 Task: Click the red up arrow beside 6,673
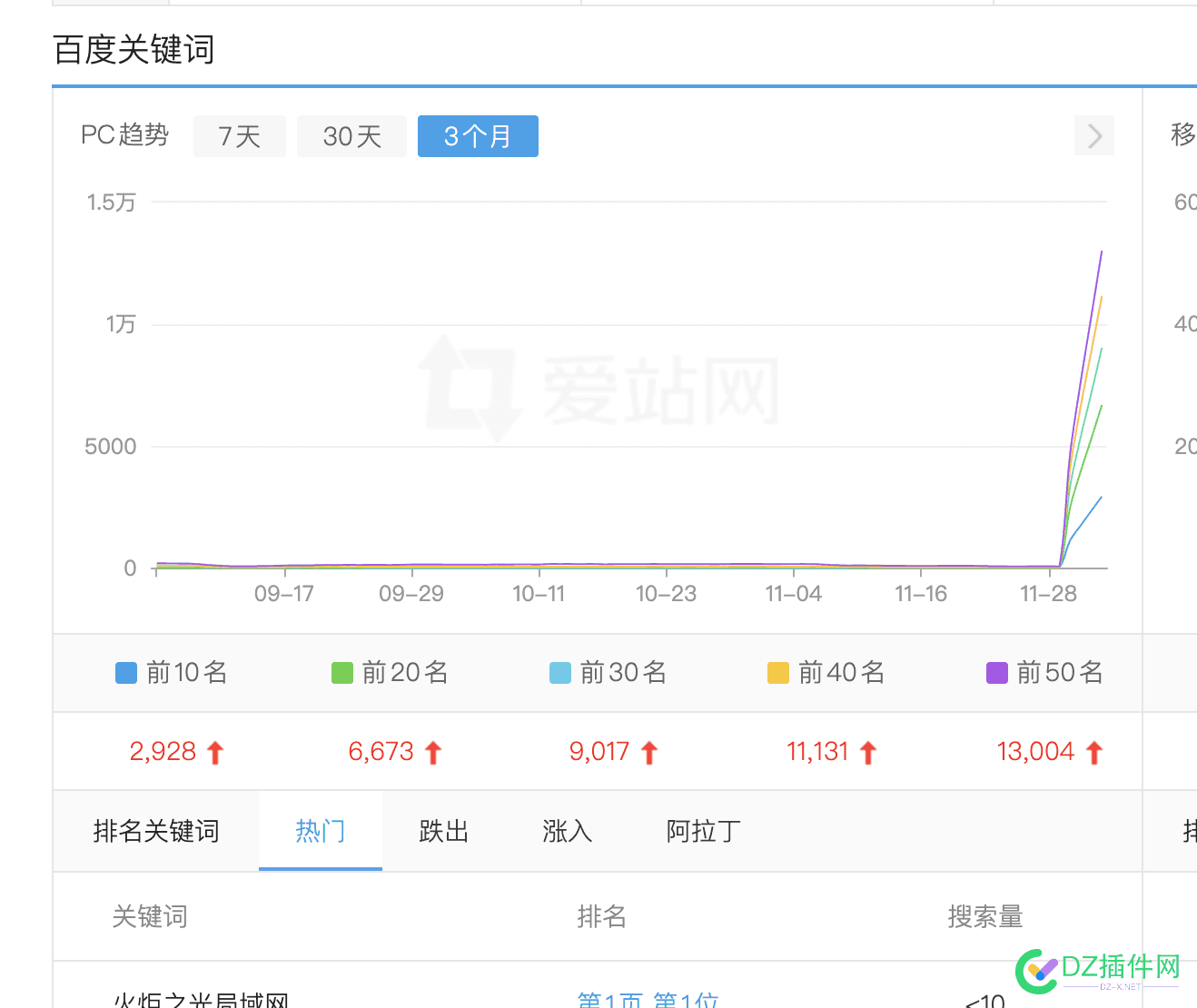click(x=433, y=753)
